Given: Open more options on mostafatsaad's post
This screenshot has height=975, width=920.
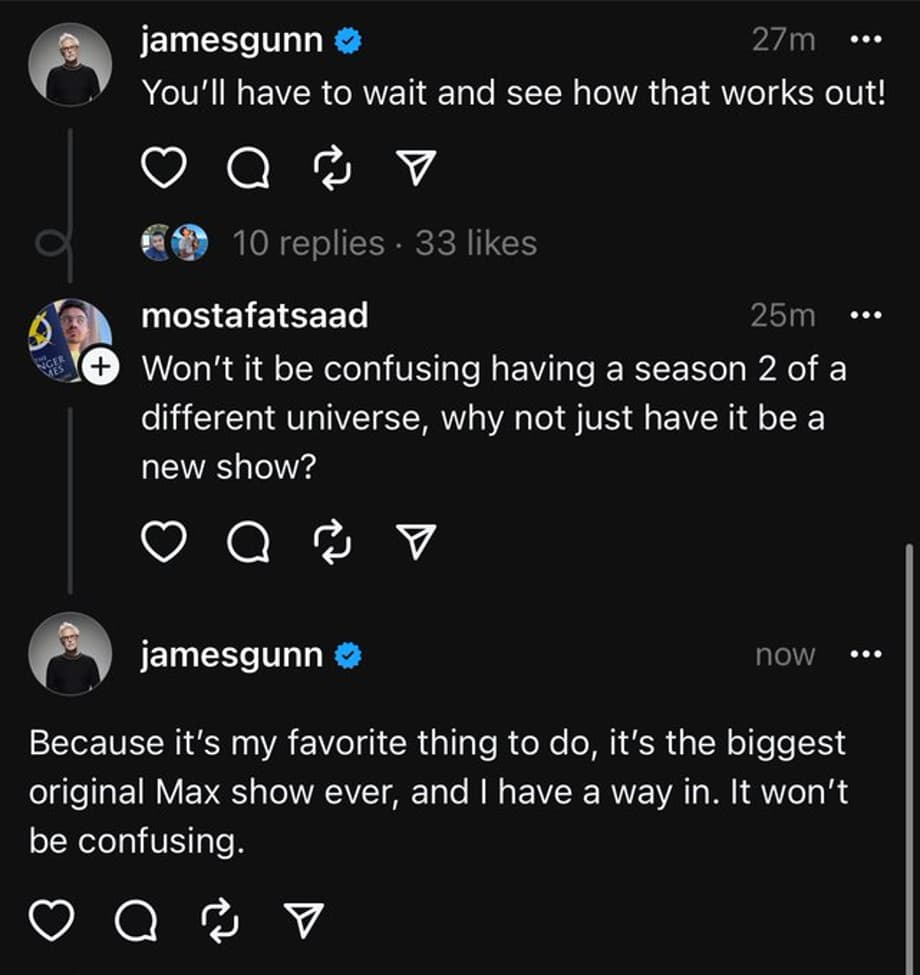Looking at the screenshot, I should coord(864,316).
